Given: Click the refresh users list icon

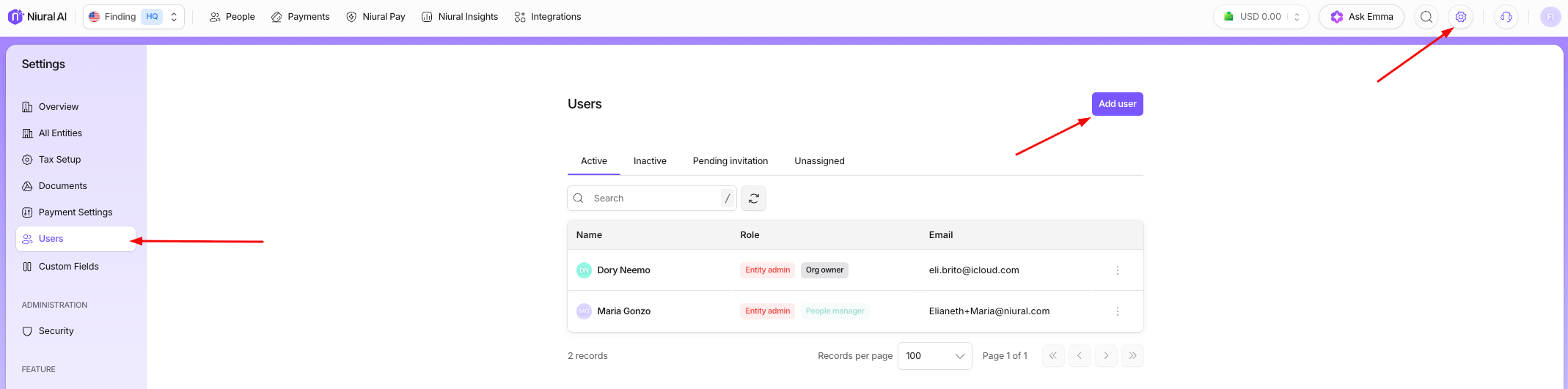Looking at the screenshot, I should click(x=754, y=199).
